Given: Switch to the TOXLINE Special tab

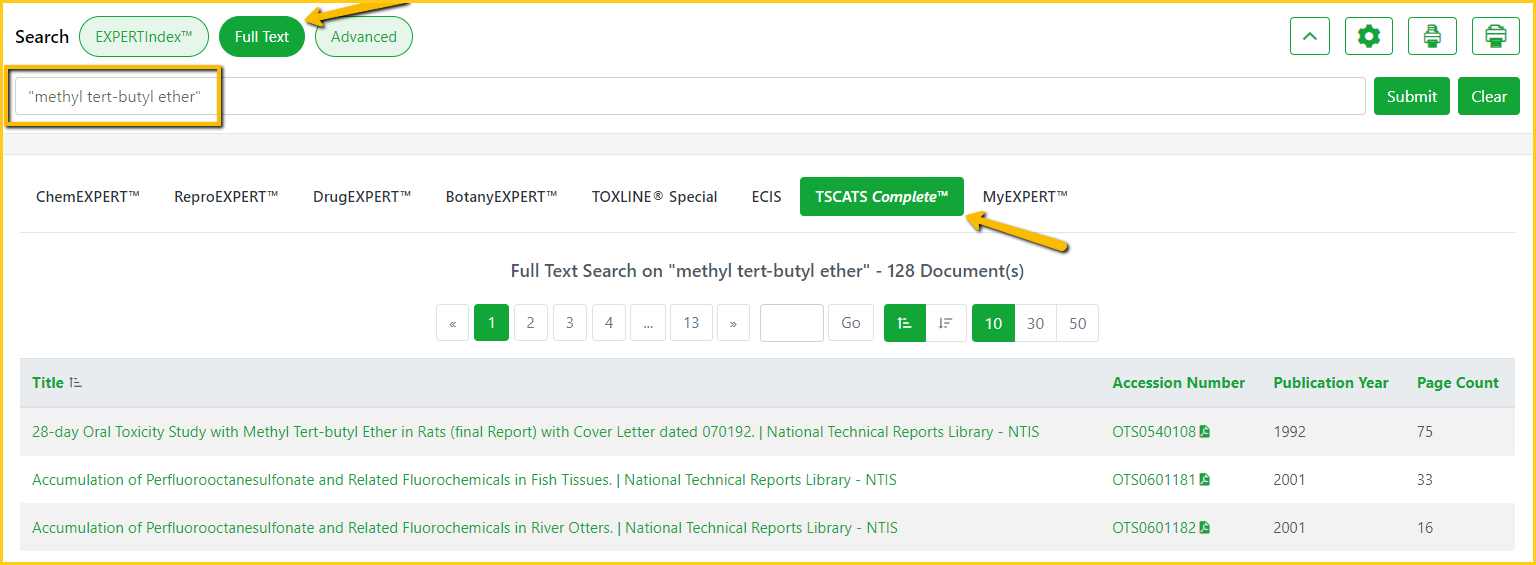Looking at the screenshot, I should [654, 197].
